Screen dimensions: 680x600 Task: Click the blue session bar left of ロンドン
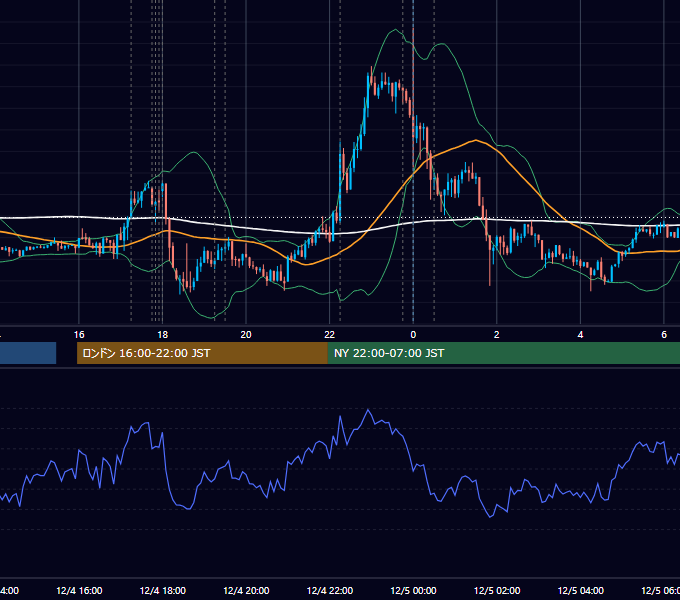[28, 353]
